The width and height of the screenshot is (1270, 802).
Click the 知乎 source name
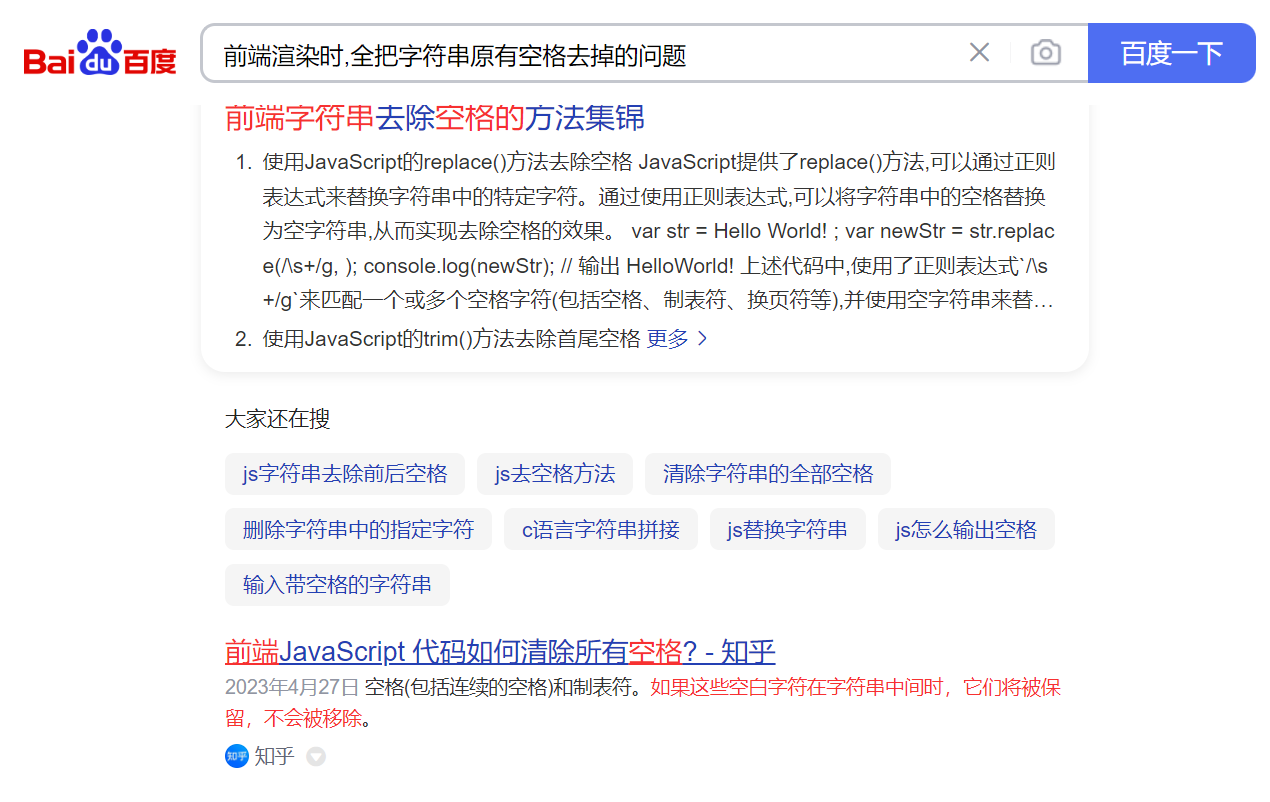275,756
